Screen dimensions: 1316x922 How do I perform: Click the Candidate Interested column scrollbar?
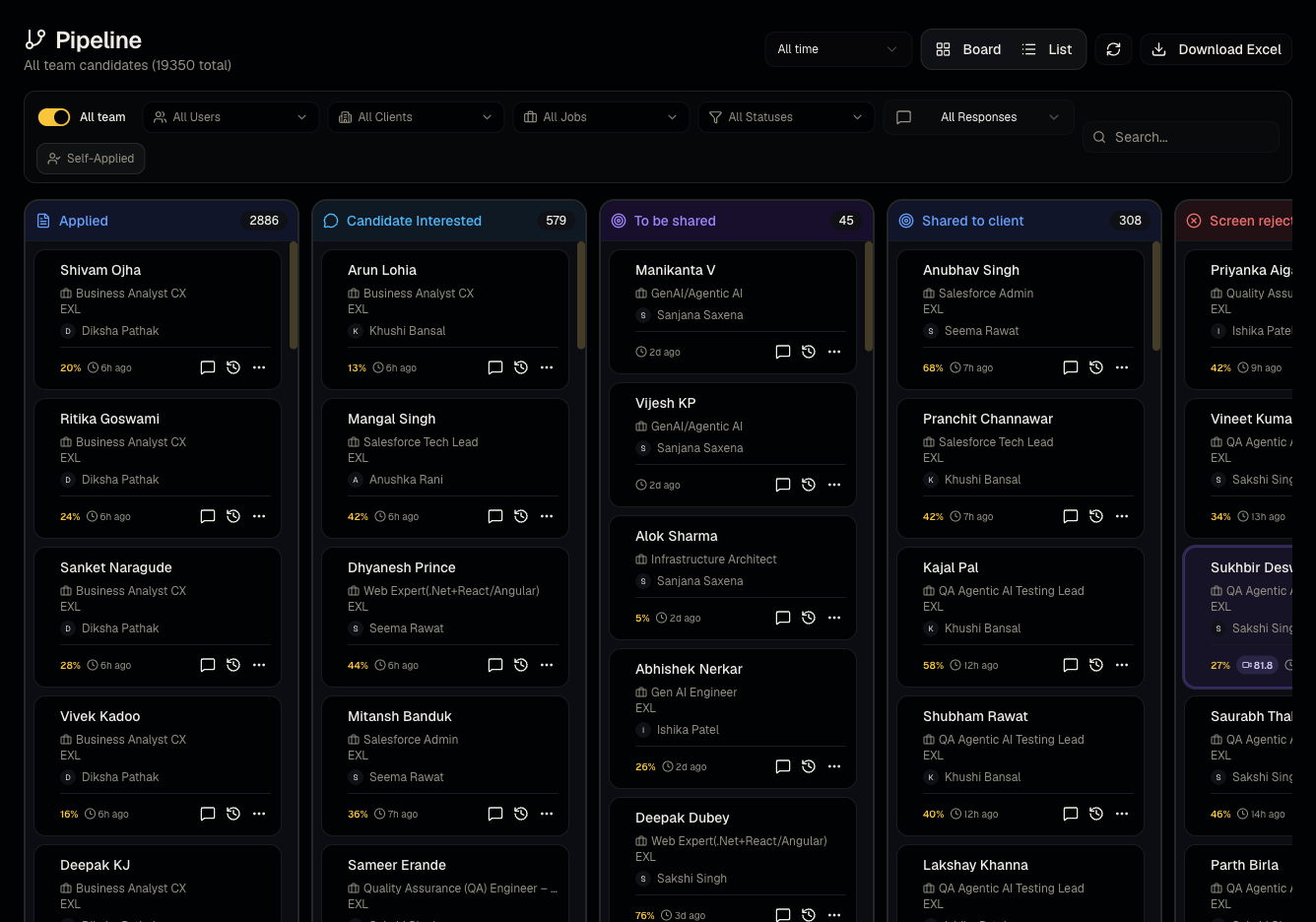581,296
